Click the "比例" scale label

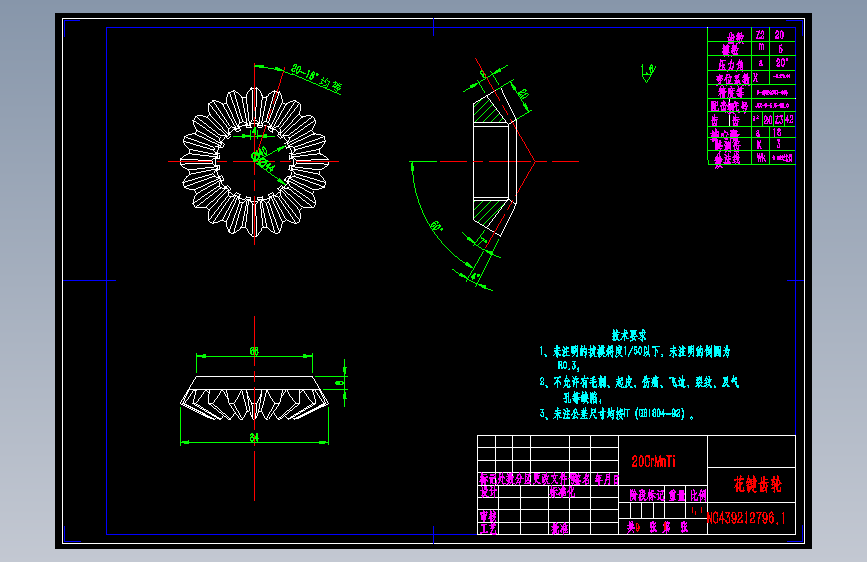pyautogui.click(x=698, y=495)
